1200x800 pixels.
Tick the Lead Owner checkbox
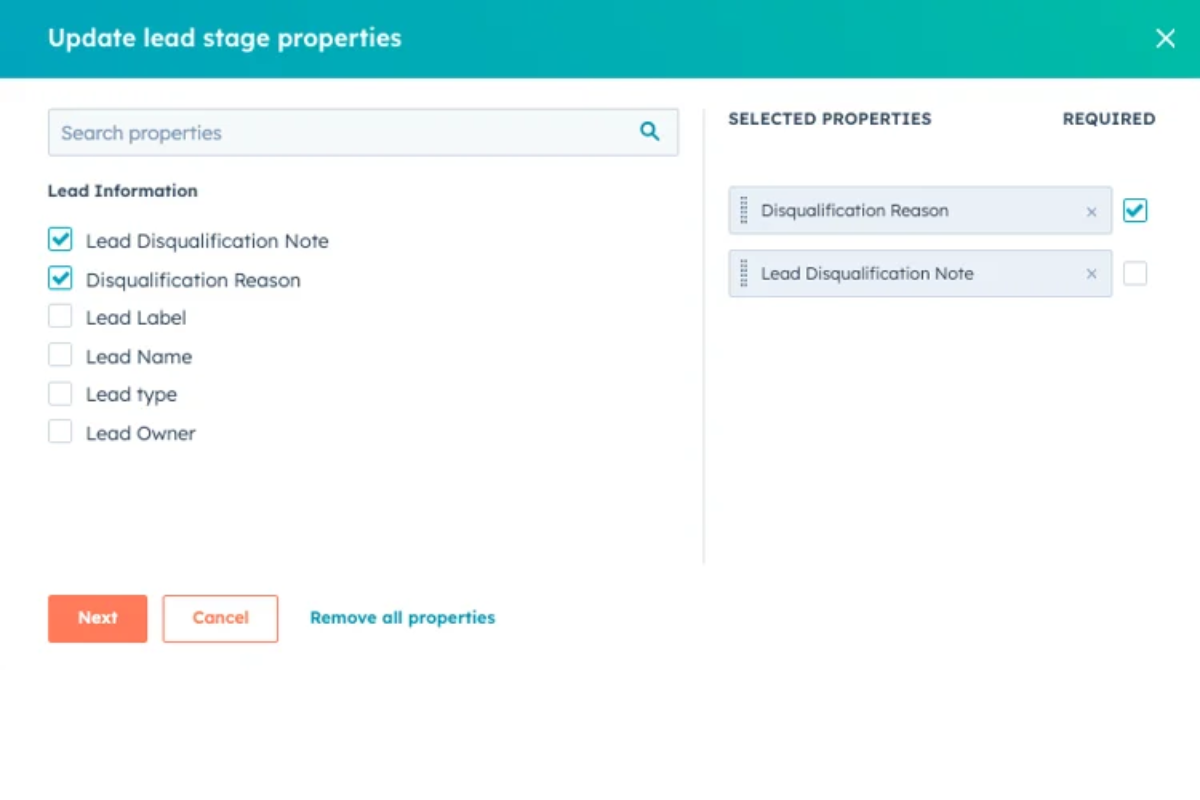click(61, 432)
